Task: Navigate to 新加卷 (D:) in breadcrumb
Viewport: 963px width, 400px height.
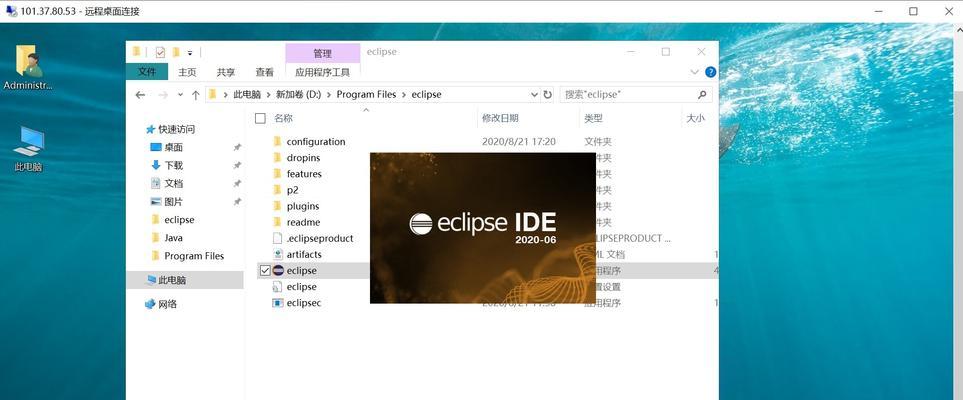Action: click(x=298, y=95)
